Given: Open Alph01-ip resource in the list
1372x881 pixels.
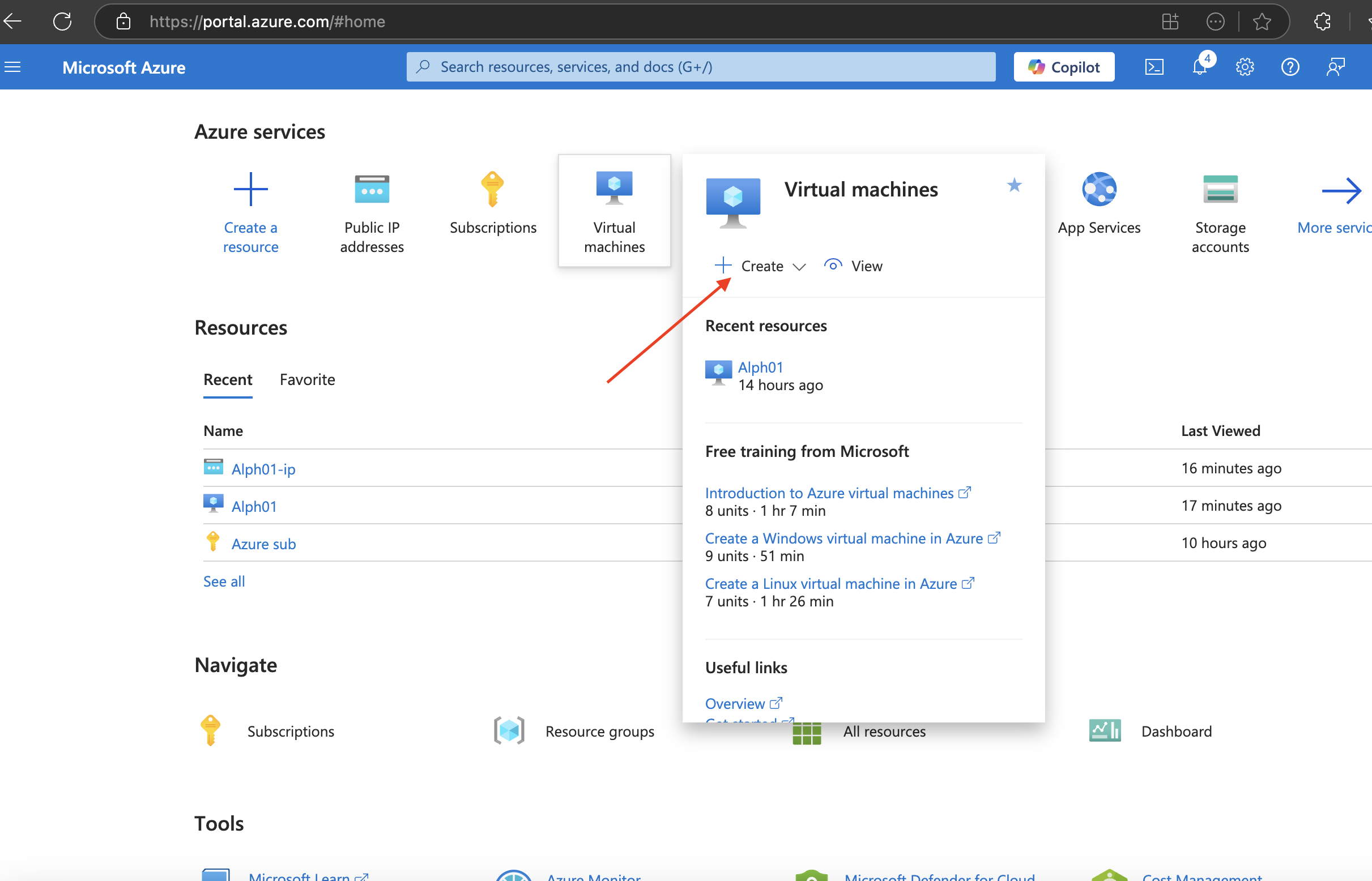Looking at the screenshot, I should coord(263,469).
